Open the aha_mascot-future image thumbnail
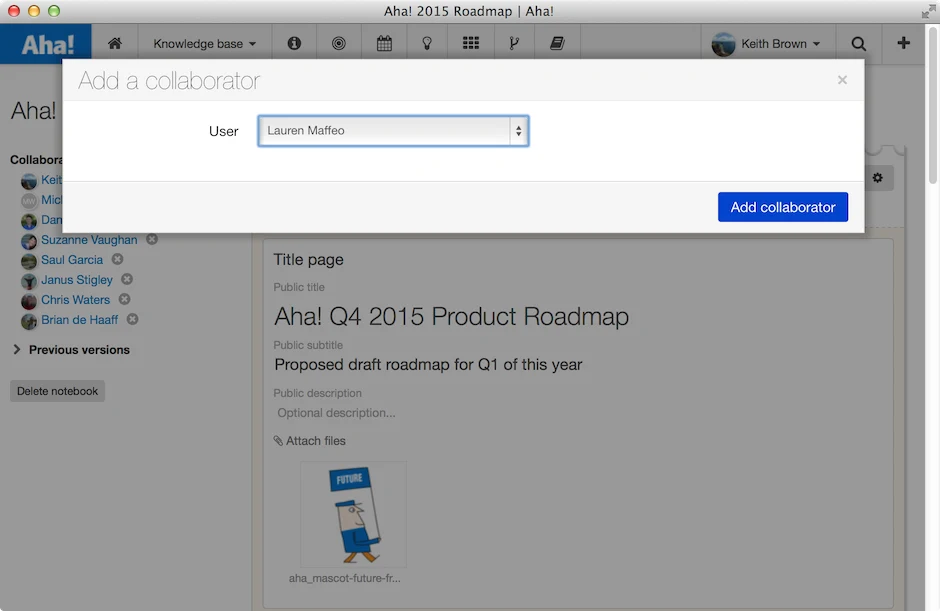This screenshot has height=611, width=940. (354, 514)
